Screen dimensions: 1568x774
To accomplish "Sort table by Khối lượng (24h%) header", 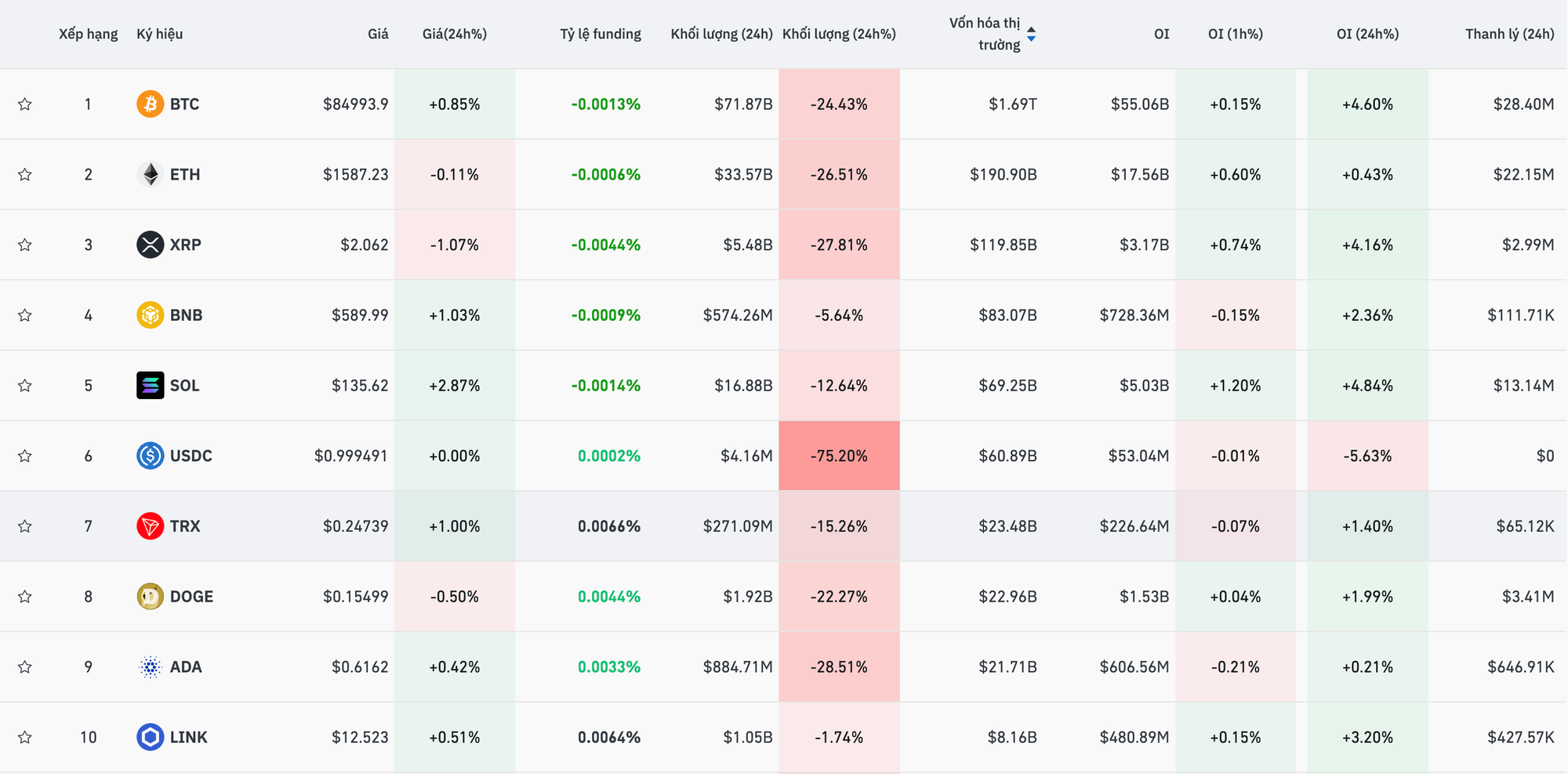I will click(839, 34).
